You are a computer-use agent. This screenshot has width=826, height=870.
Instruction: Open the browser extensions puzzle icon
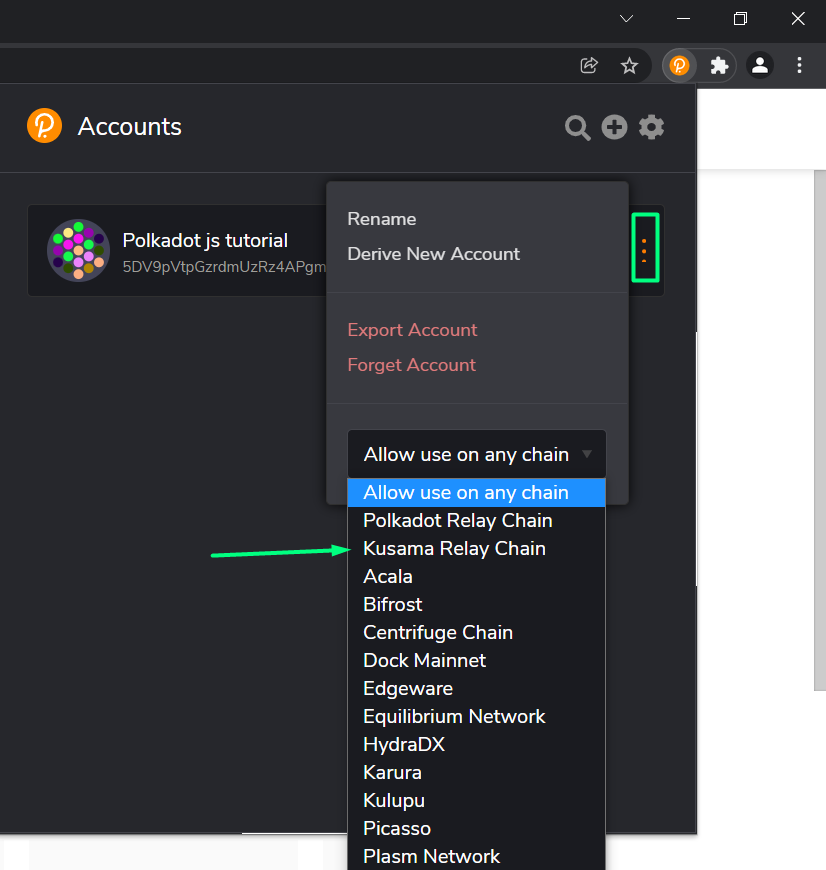click(719, 65)
